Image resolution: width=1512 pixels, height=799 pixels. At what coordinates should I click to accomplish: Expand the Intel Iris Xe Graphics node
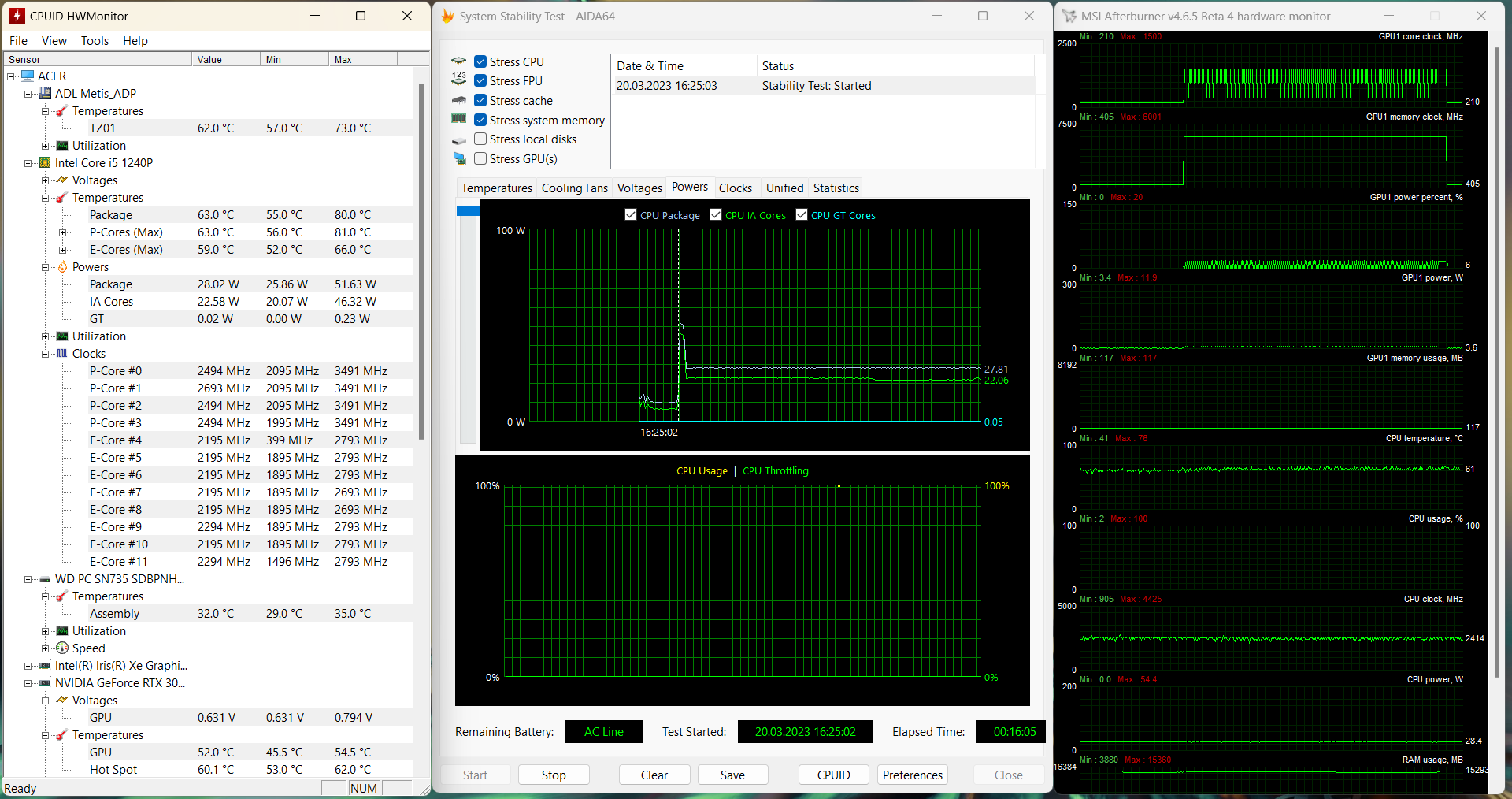28,666
